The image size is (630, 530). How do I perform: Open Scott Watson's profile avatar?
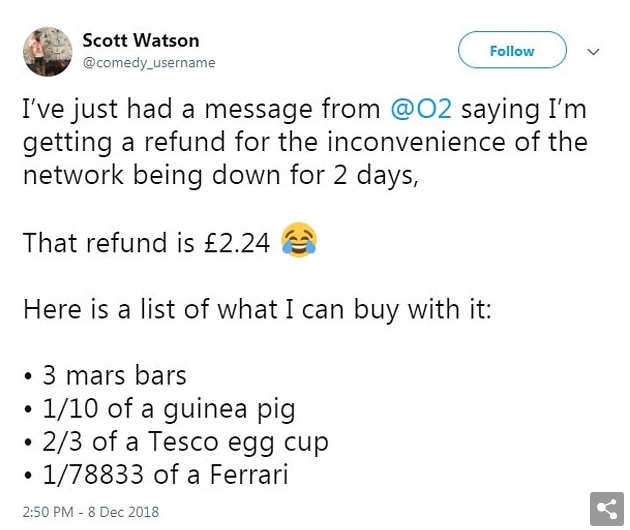tap(48, 51)
